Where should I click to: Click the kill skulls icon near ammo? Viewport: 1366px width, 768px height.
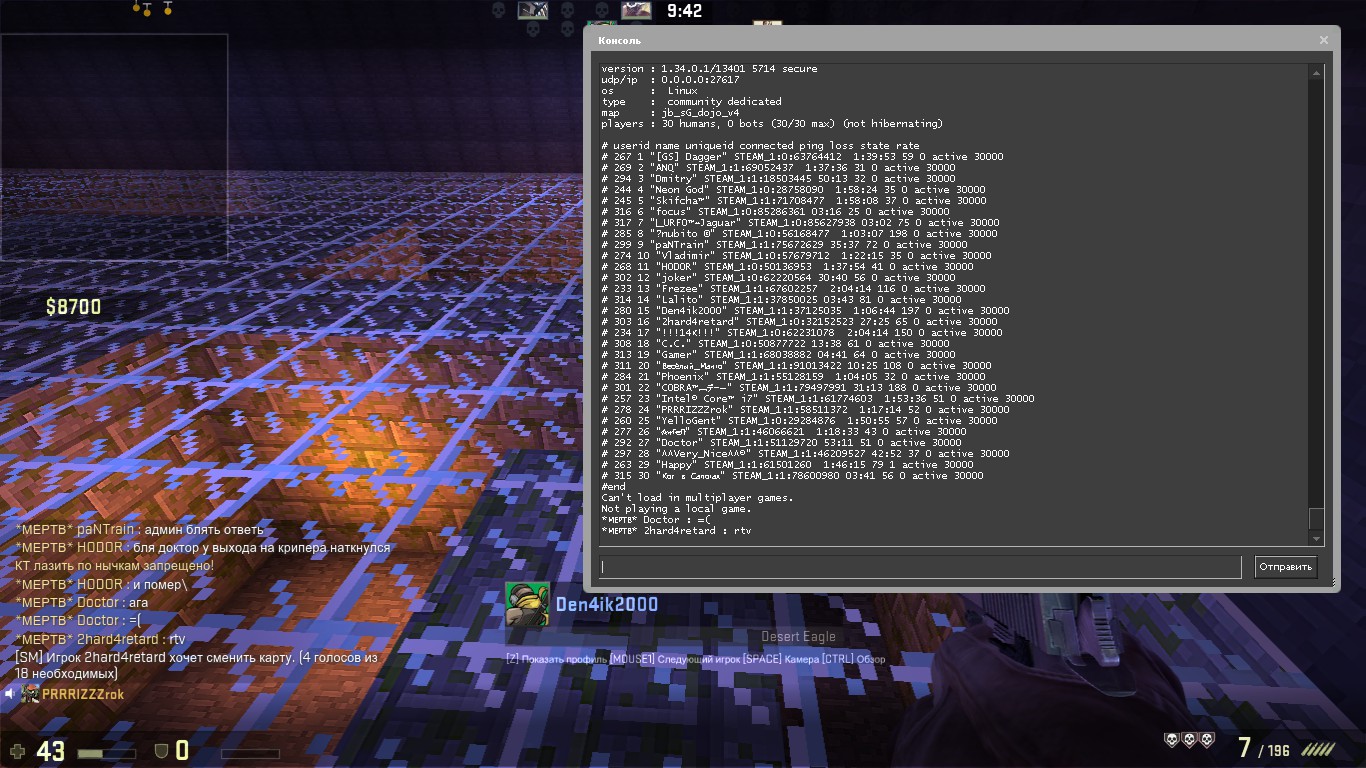coord(1189,740)
